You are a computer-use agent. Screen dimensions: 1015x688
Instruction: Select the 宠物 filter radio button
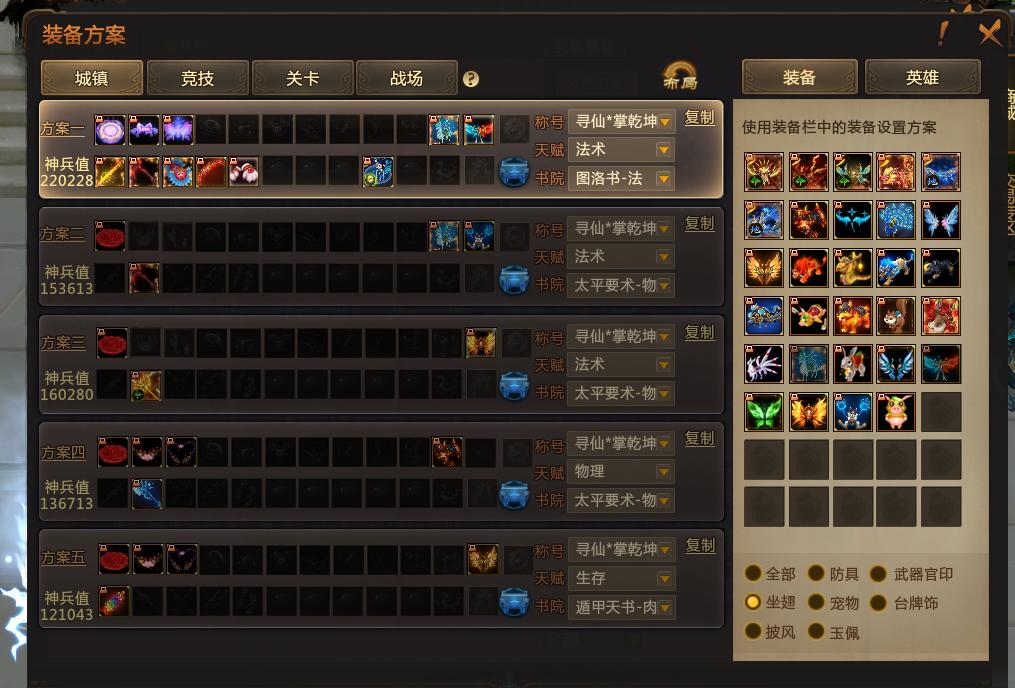tap(816, 603)
